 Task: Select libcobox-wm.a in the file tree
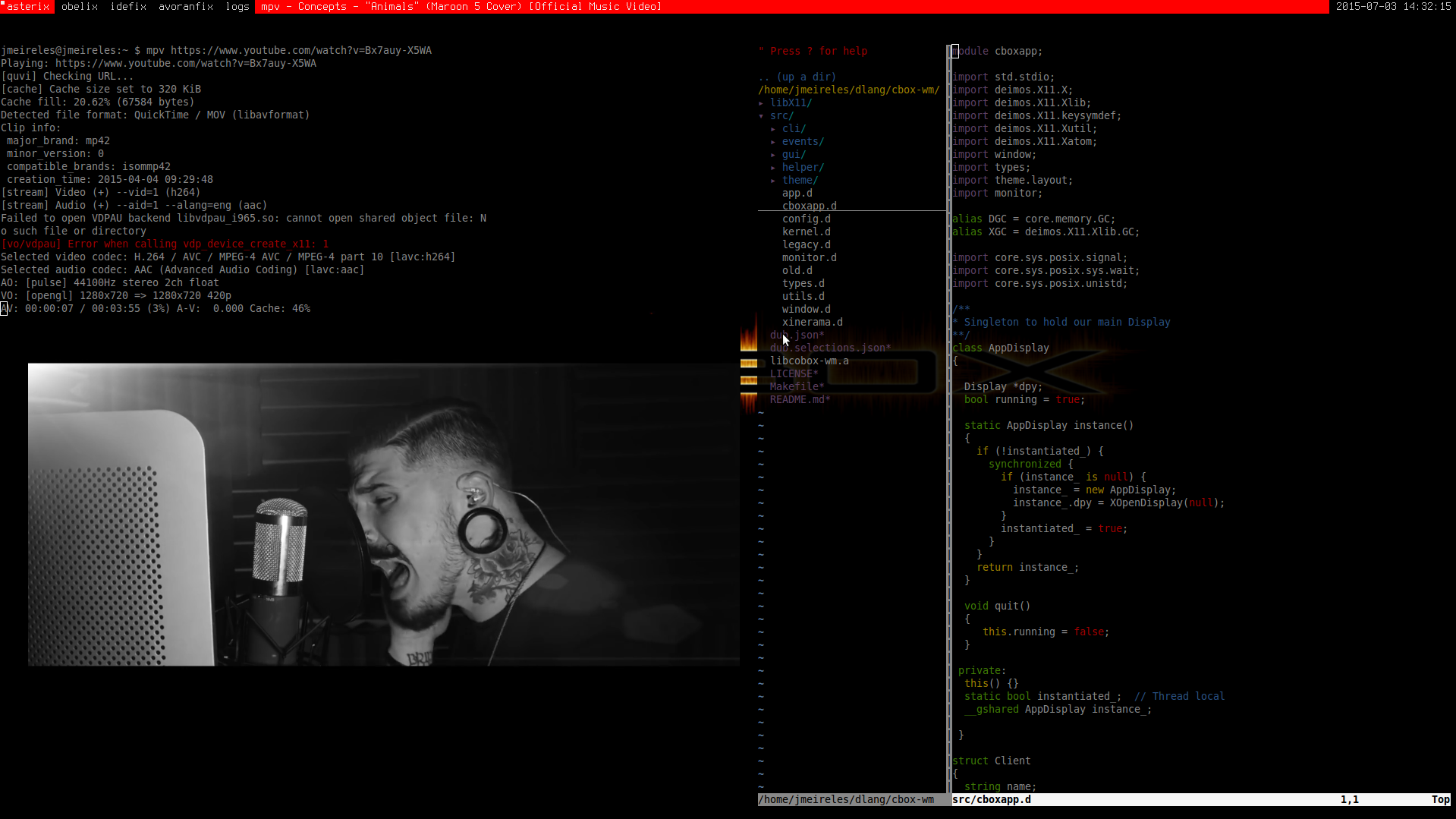(810, 361)
